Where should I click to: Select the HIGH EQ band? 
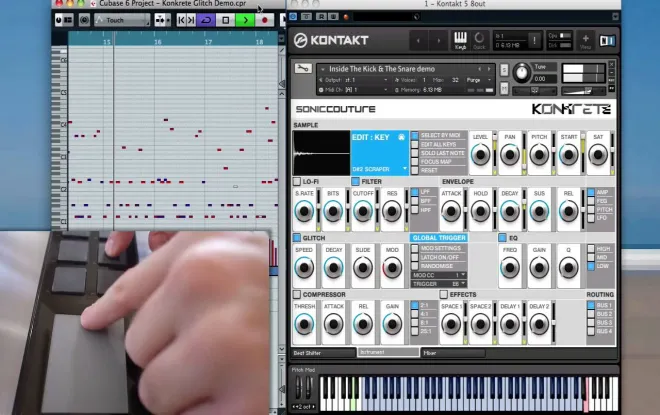coord(591,248)
